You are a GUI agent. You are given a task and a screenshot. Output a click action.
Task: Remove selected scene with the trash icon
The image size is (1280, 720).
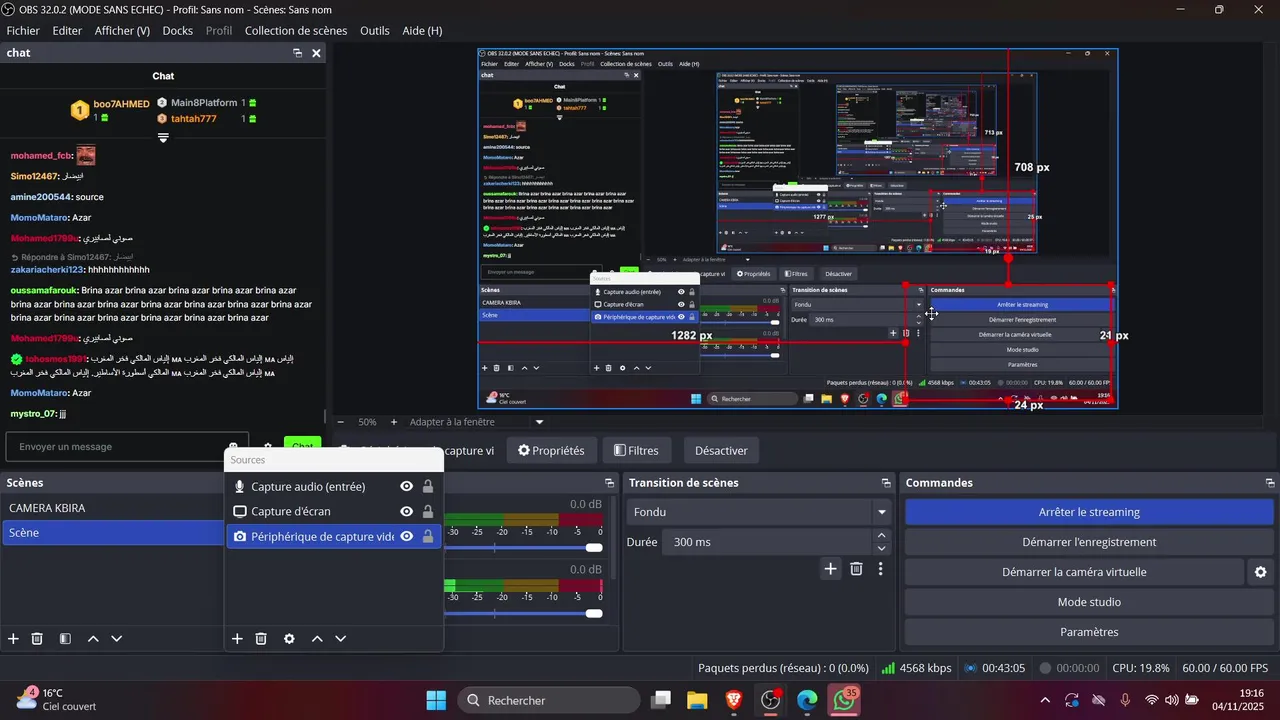click(37, 639)
